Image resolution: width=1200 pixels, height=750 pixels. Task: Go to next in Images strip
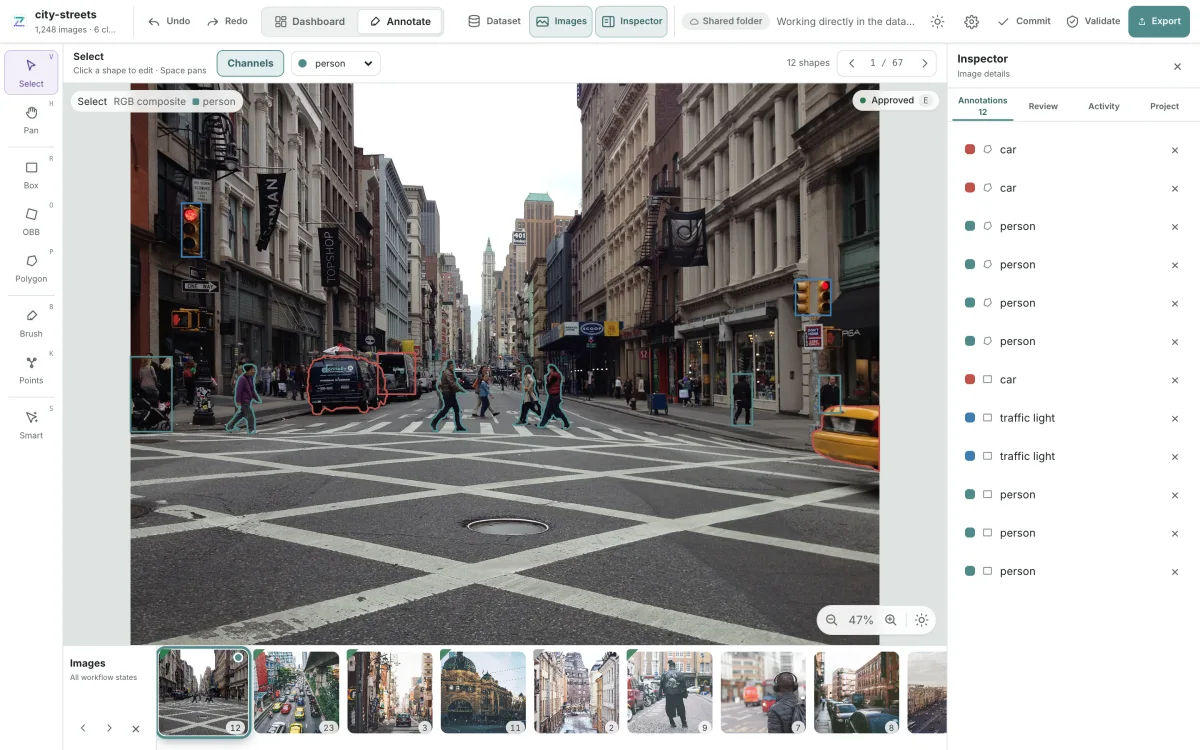109,728
